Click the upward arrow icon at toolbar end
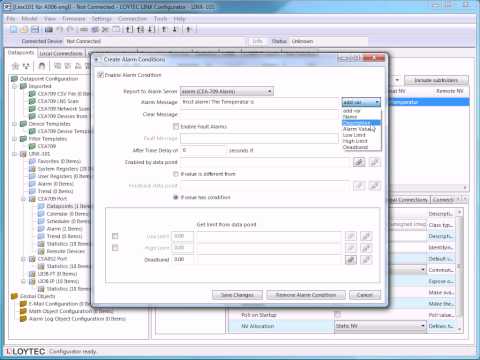 188,29
